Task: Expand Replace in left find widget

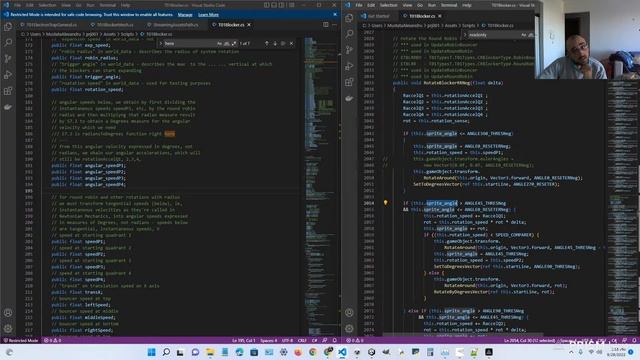Action: tap(161, 43)
